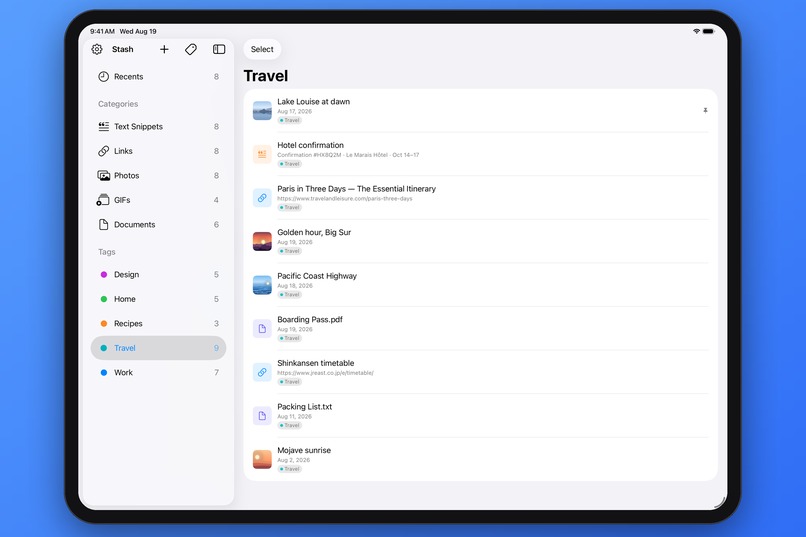Tap the Select button
Screen dimensions: 806x537
262,49
